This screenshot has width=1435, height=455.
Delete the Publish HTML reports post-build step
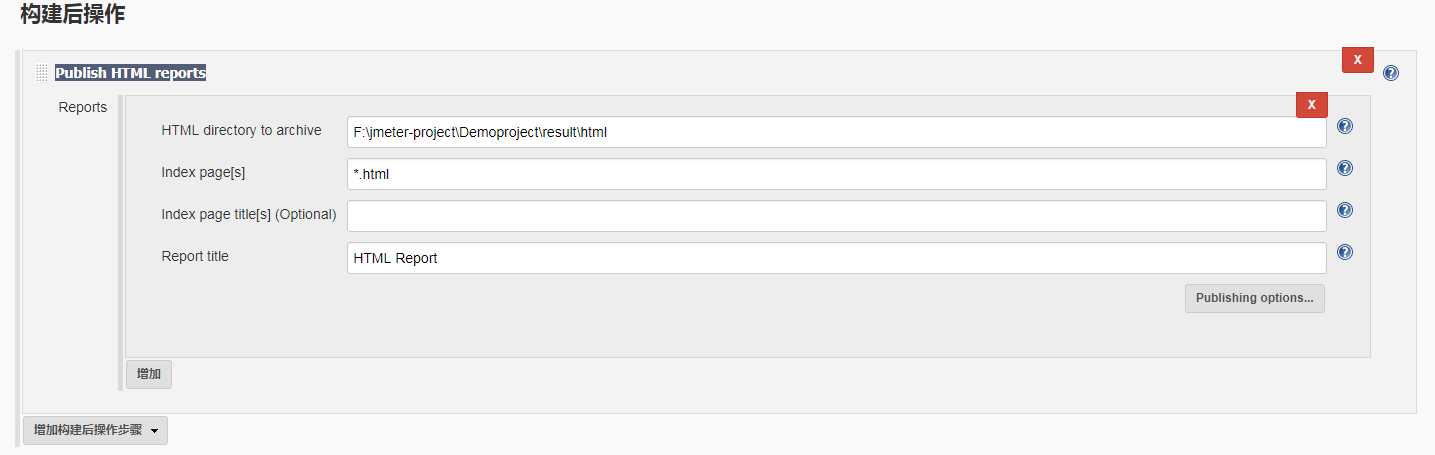[x=1357, y=60]
